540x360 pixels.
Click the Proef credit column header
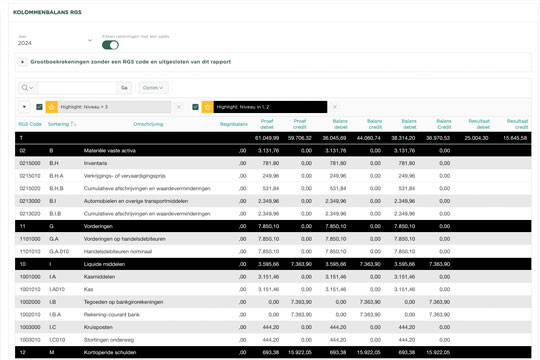click(x=300, y=124)
